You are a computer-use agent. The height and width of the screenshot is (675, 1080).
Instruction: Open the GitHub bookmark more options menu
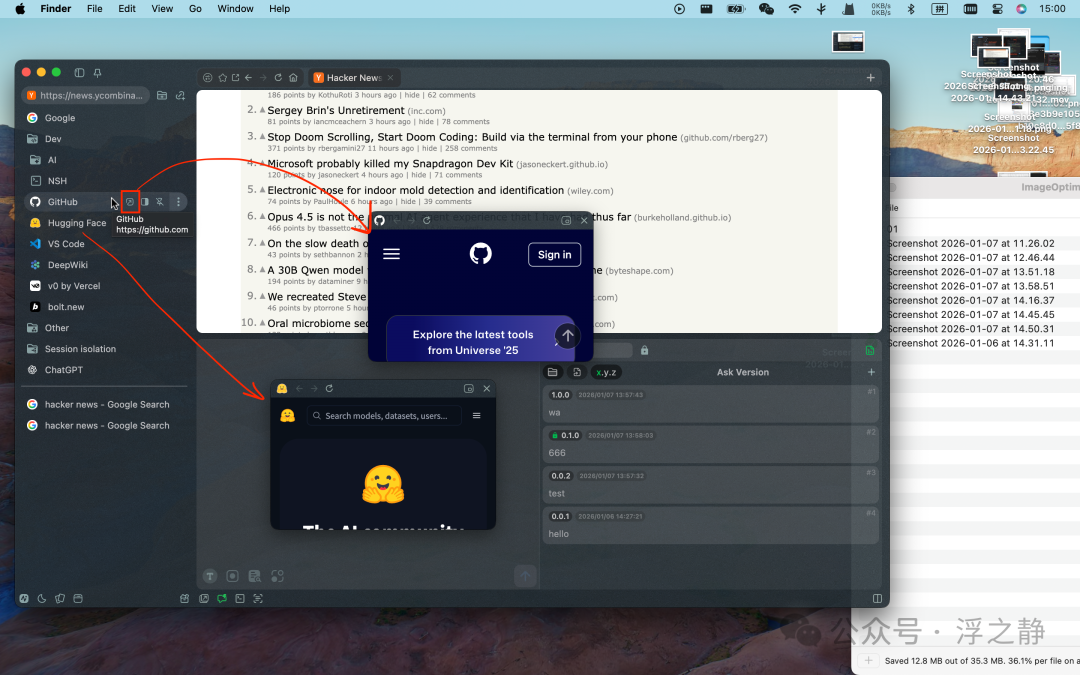coord(178,202)
